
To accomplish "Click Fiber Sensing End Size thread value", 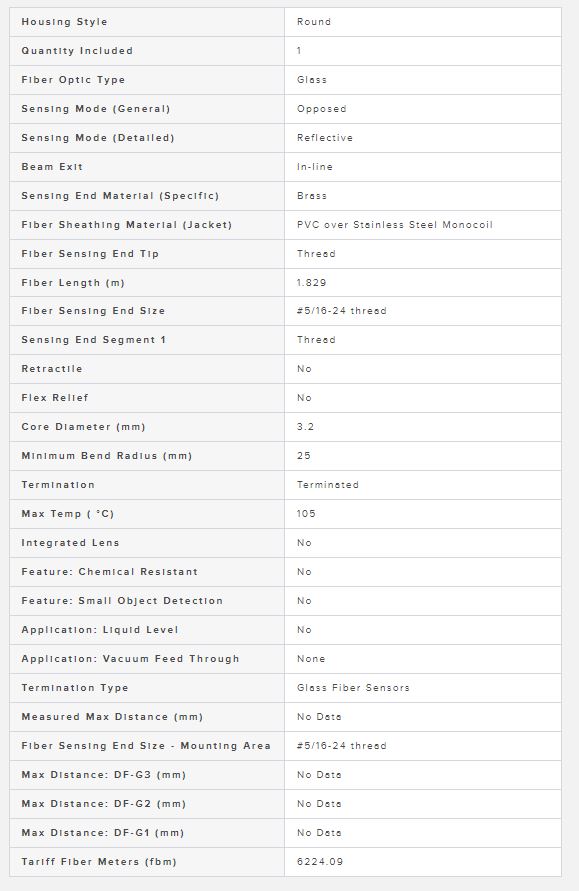I will coord(341,311).
